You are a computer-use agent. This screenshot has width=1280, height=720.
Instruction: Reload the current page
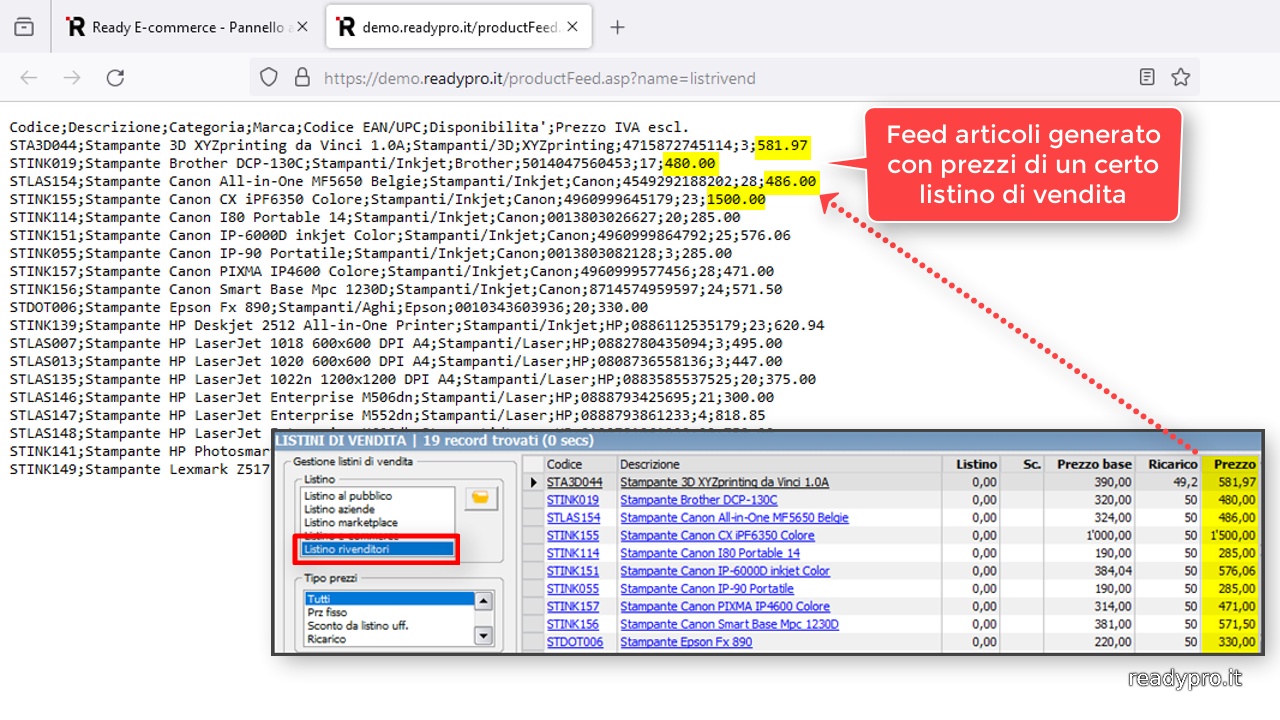(116, 77)
